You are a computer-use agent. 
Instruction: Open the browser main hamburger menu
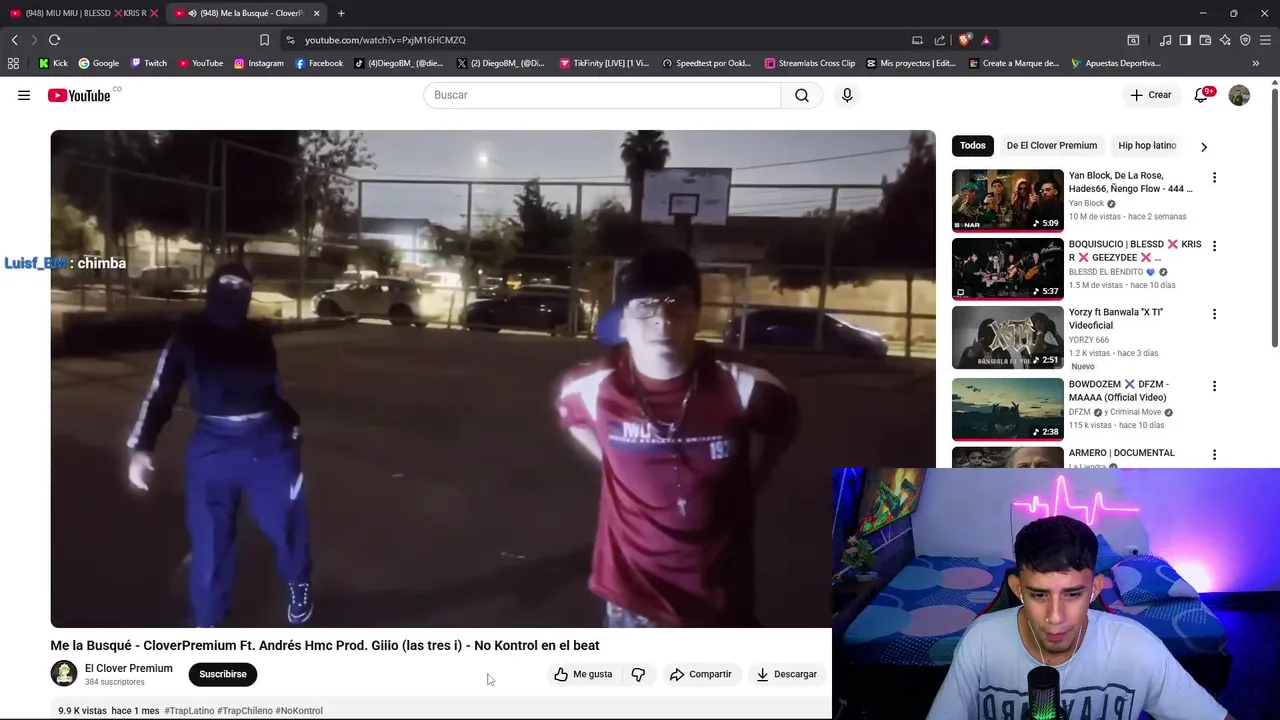(1266, 40)
